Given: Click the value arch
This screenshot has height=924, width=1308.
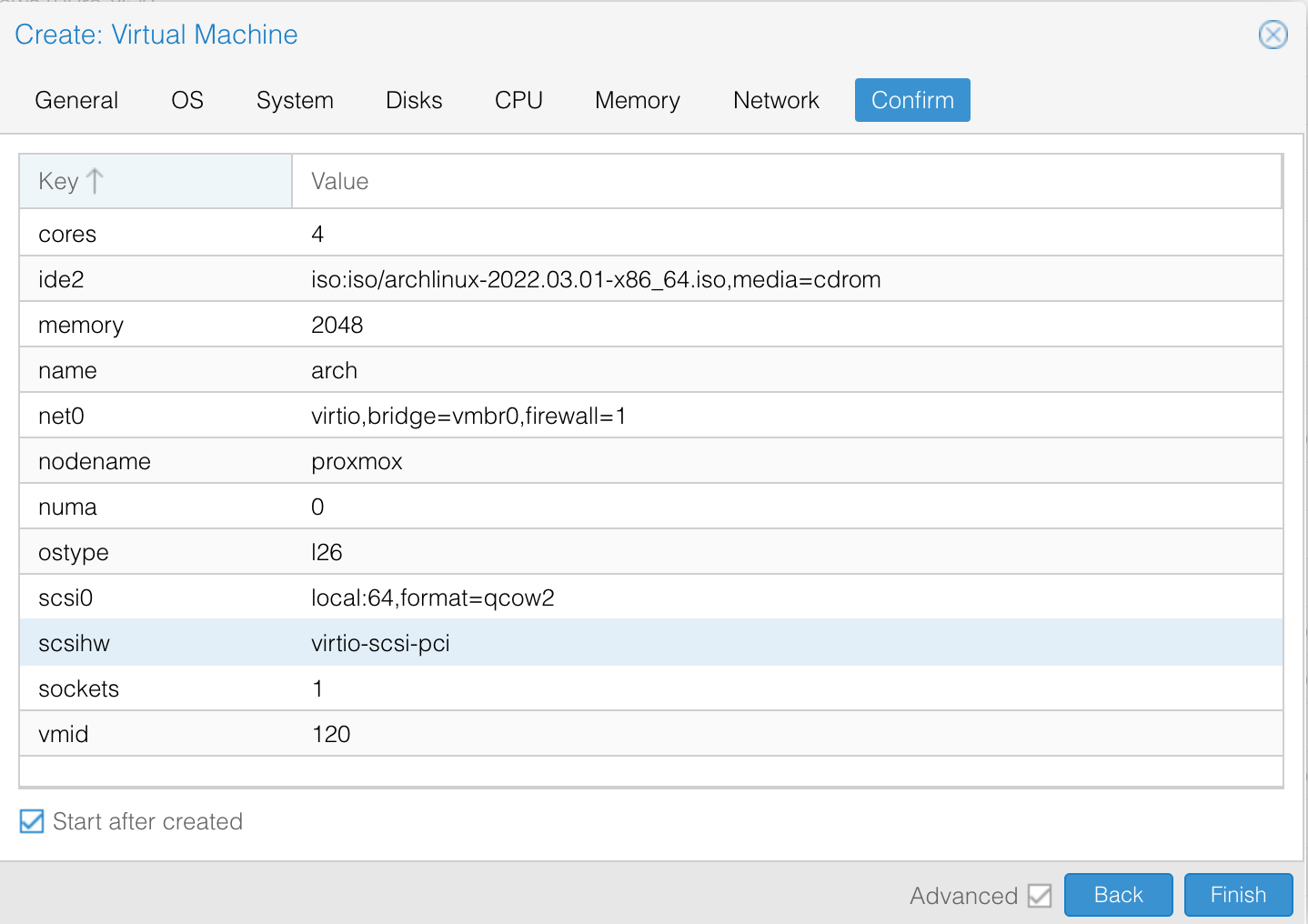Looking at the screenshot, I should [x=334, y=370].
